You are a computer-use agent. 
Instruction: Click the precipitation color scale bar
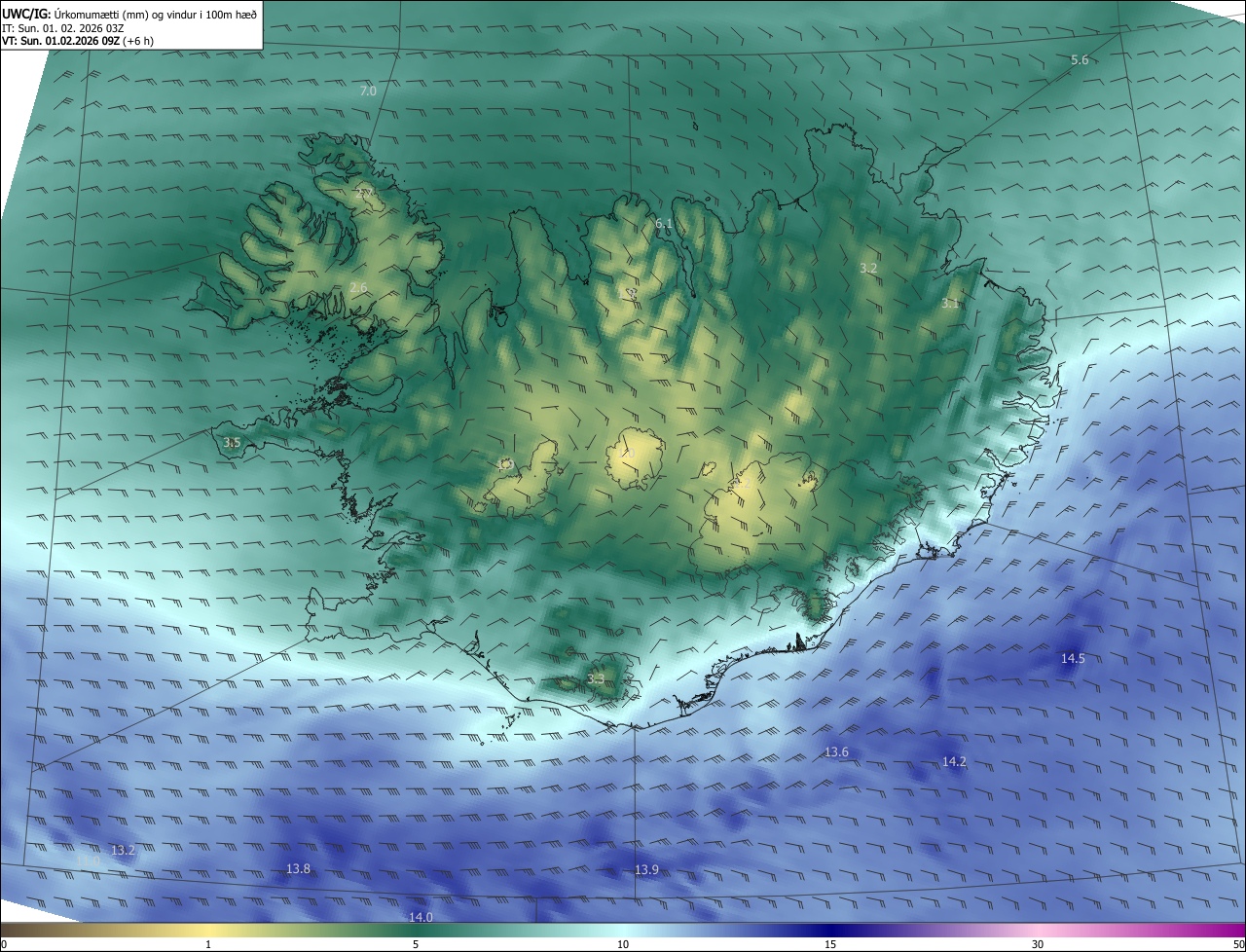pyautogui.click(x=623, y=931)
